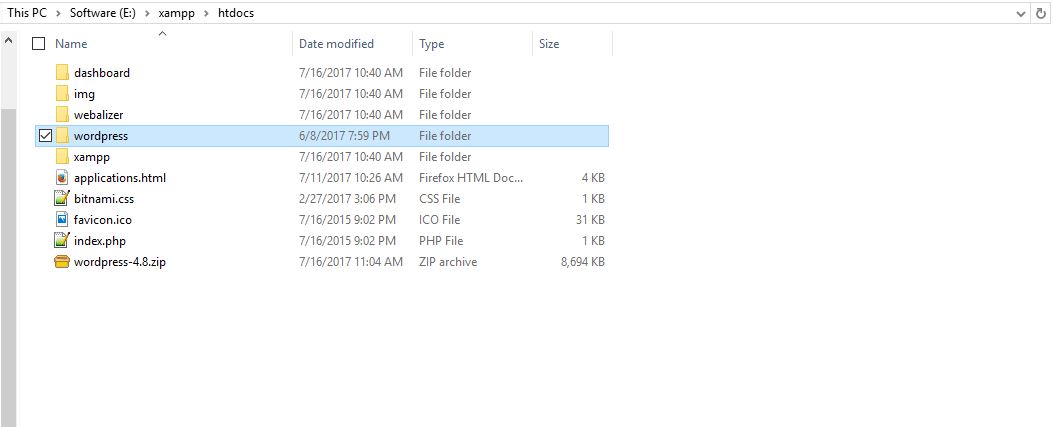Viewport: 1053px width, 427px height.
Task: Go to xampp in the breadcrumb
Action: (177, 13)
